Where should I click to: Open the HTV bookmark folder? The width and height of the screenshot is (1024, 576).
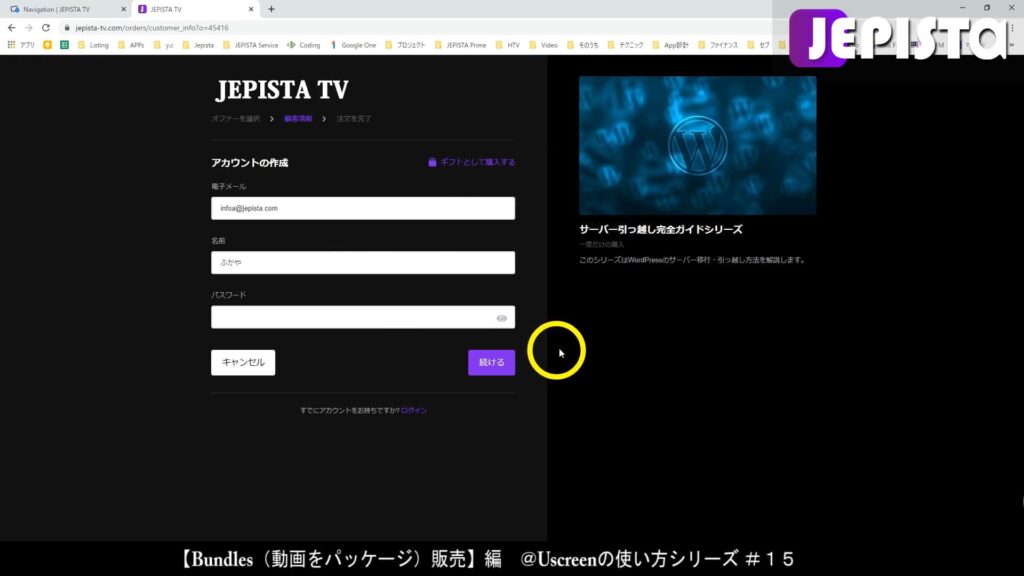click(508, 45)
